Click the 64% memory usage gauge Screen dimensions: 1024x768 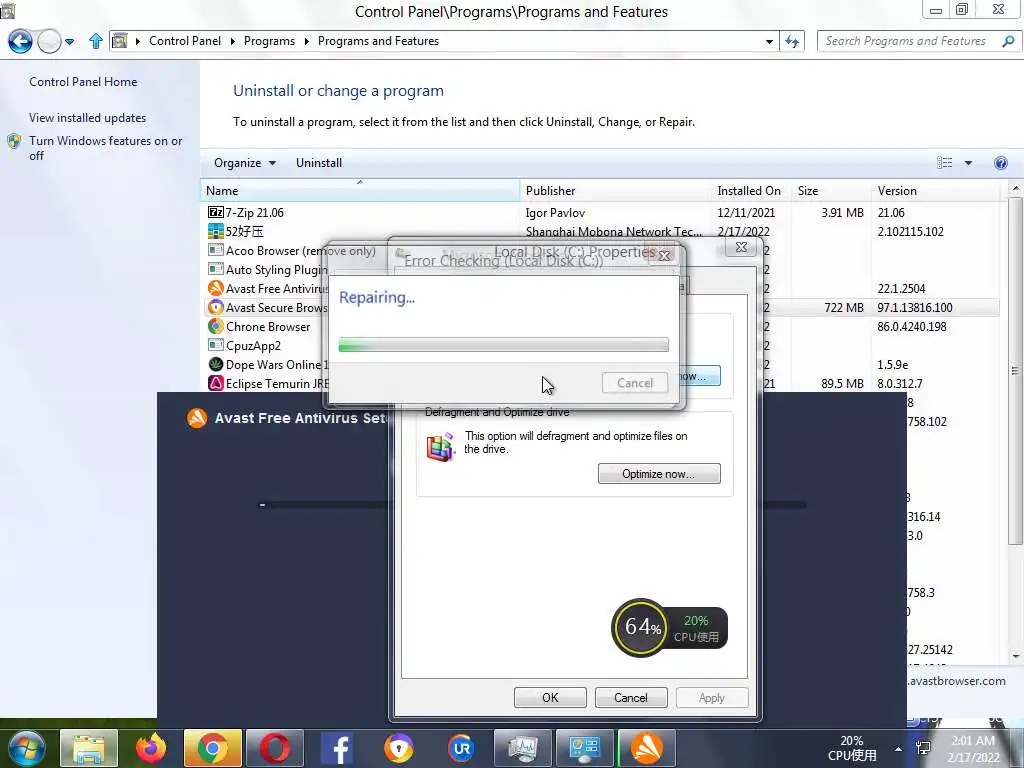point(640,627)
